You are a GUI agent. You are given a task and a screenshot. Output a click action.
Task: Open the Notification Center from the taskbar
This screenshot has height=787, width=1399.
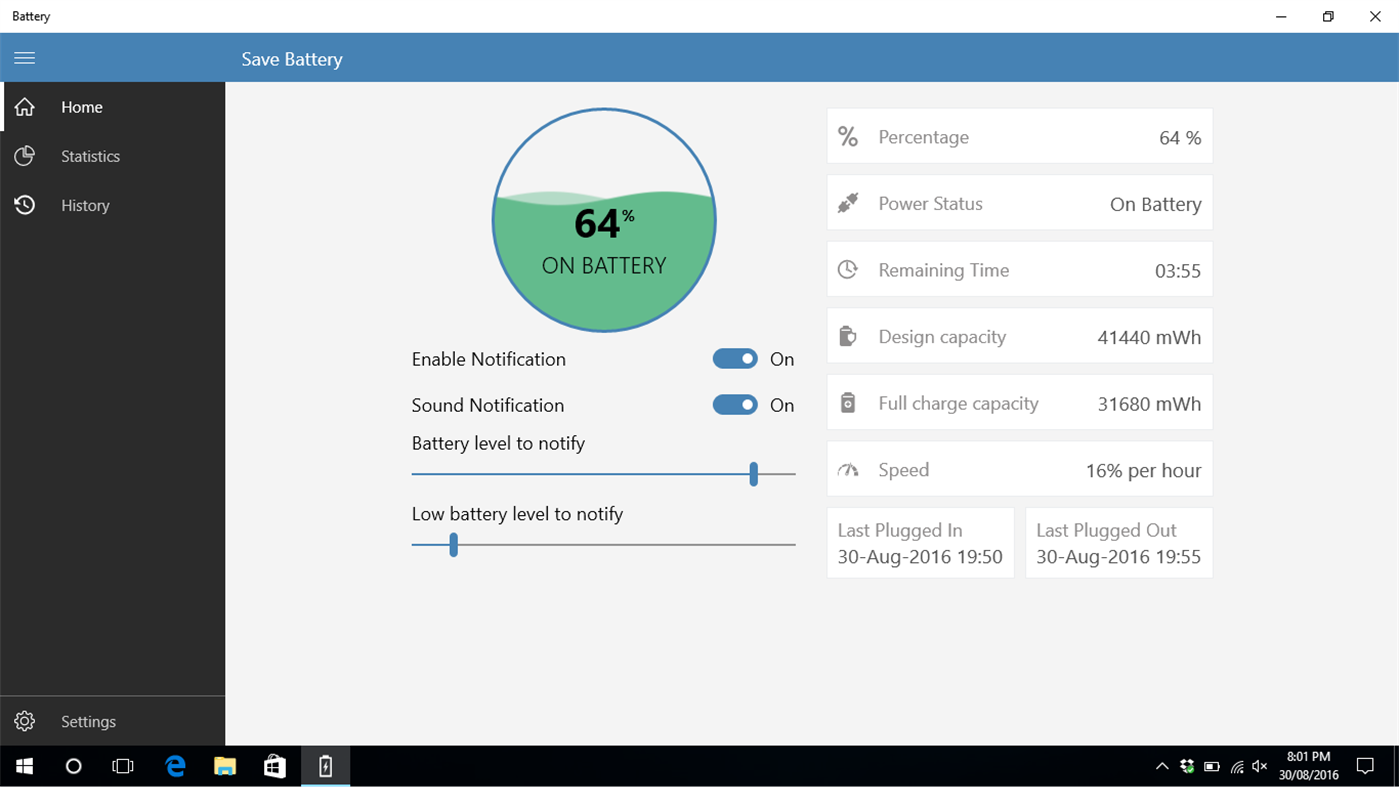(x=1366, y=766)
